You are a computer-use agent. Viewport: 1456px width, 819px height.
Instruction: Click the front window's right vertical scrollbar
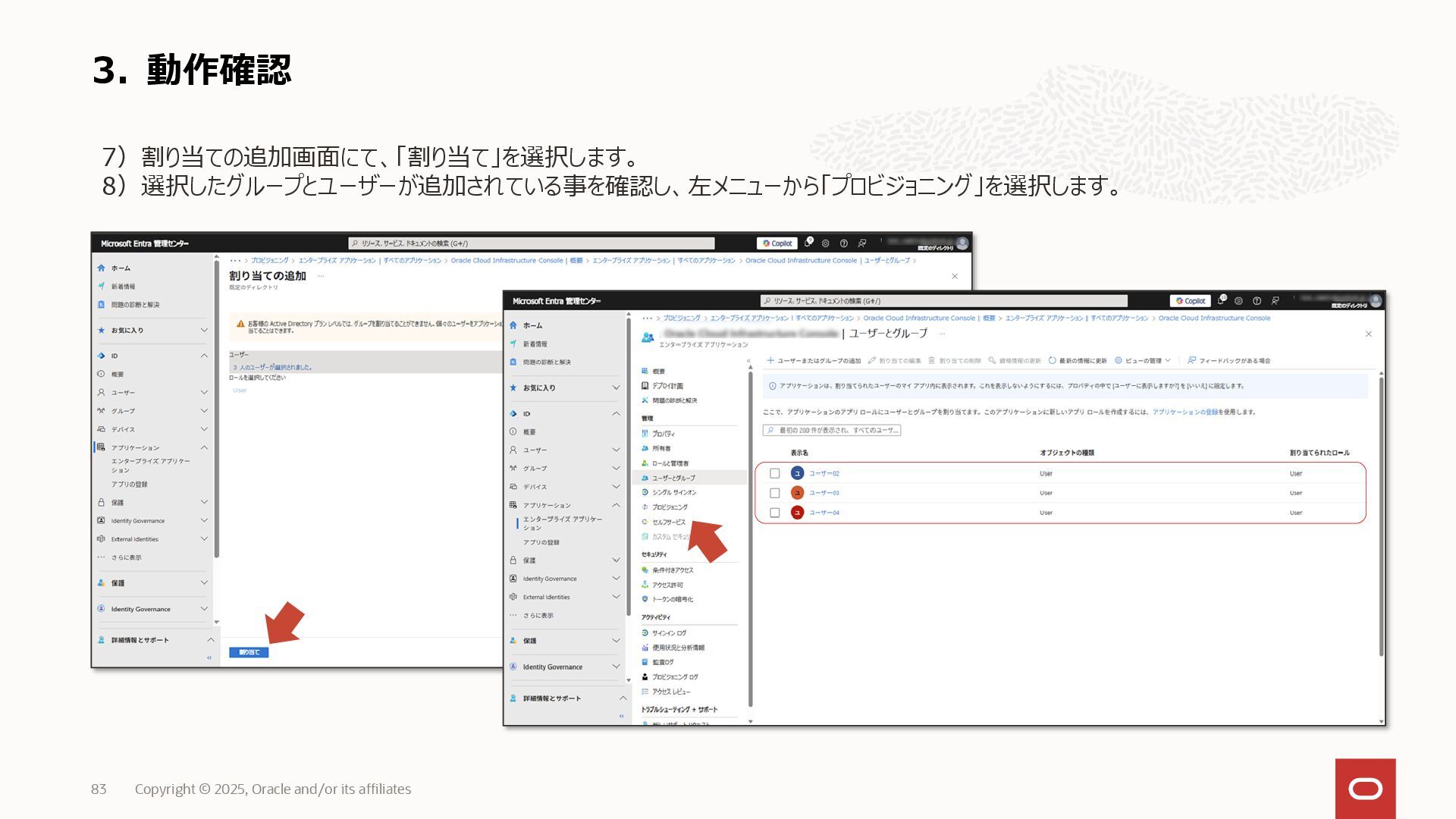tap(1381, 516)
